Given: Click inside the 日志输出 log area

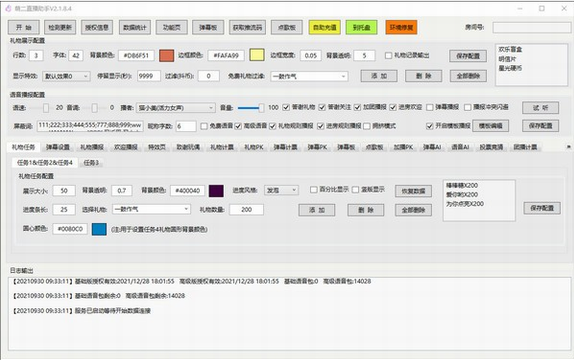Looking at the screenshot, I should 289,314.
